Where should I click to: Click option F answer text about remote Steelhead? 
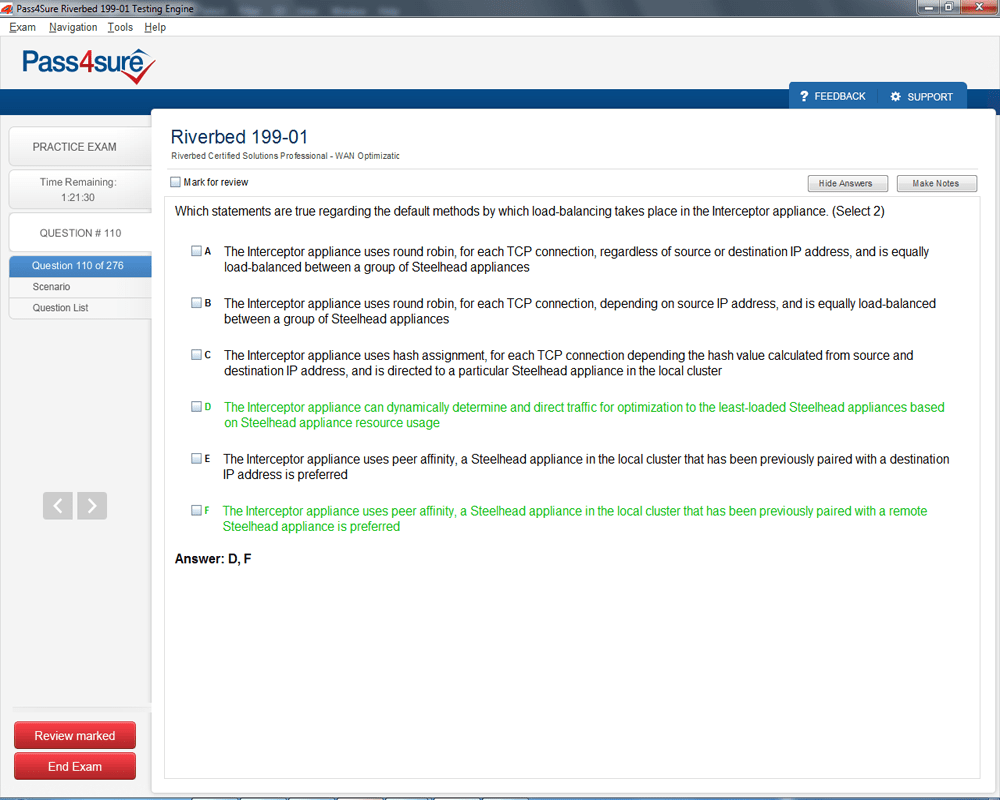pos(575,519)
